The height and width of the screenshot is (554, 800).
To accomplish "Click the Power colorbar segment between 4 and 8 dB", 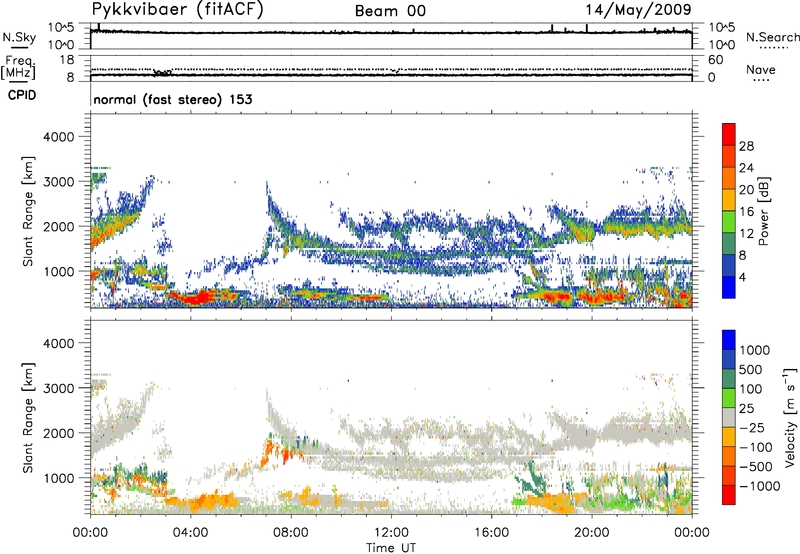I will (x=729, y=265).
